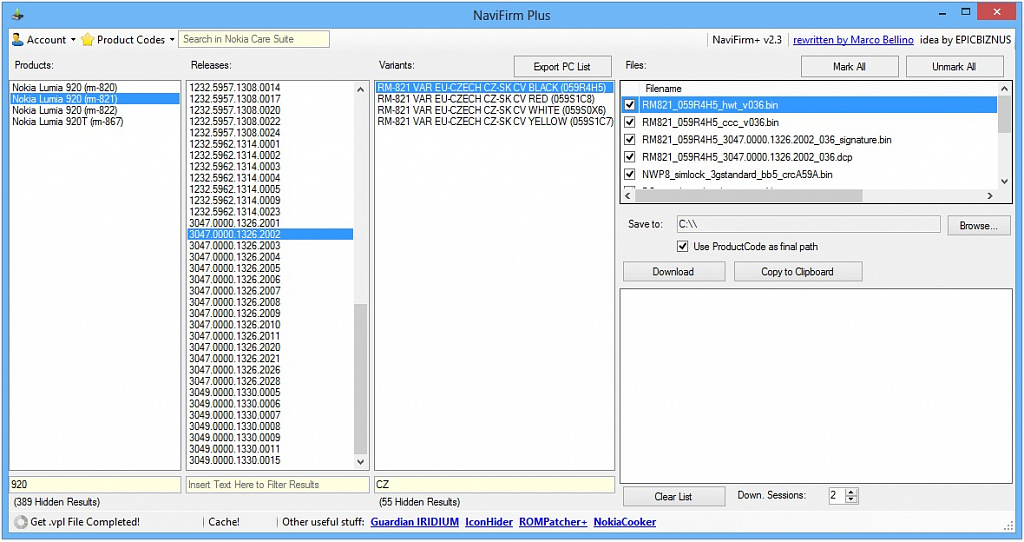The height and width of the screenshot is (542, 1024).
Task: Click the Save to path field
Action: point(808,224)
